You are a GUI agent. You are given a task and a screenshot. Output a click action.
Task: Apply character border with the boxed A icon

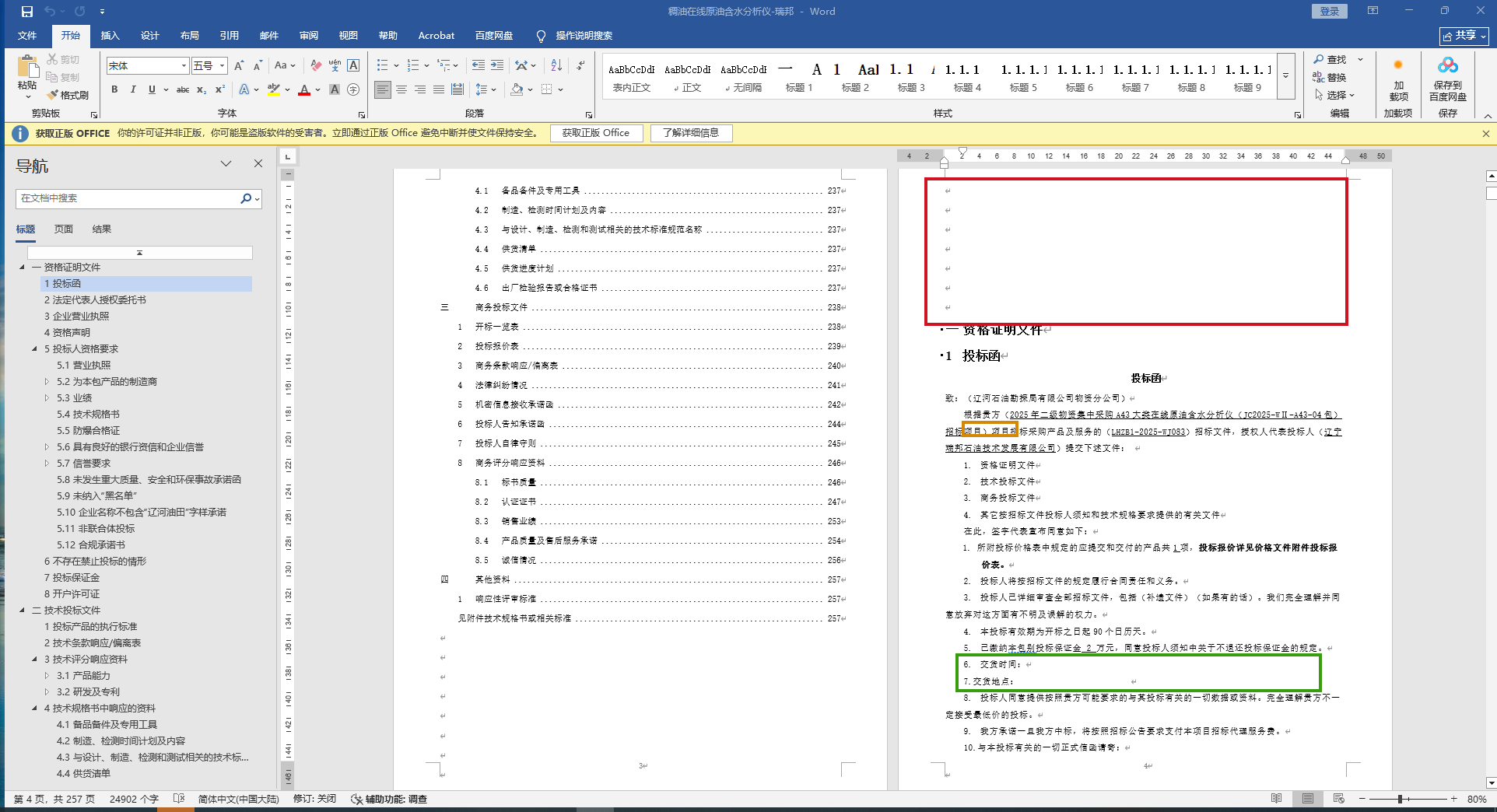[353, 66]
